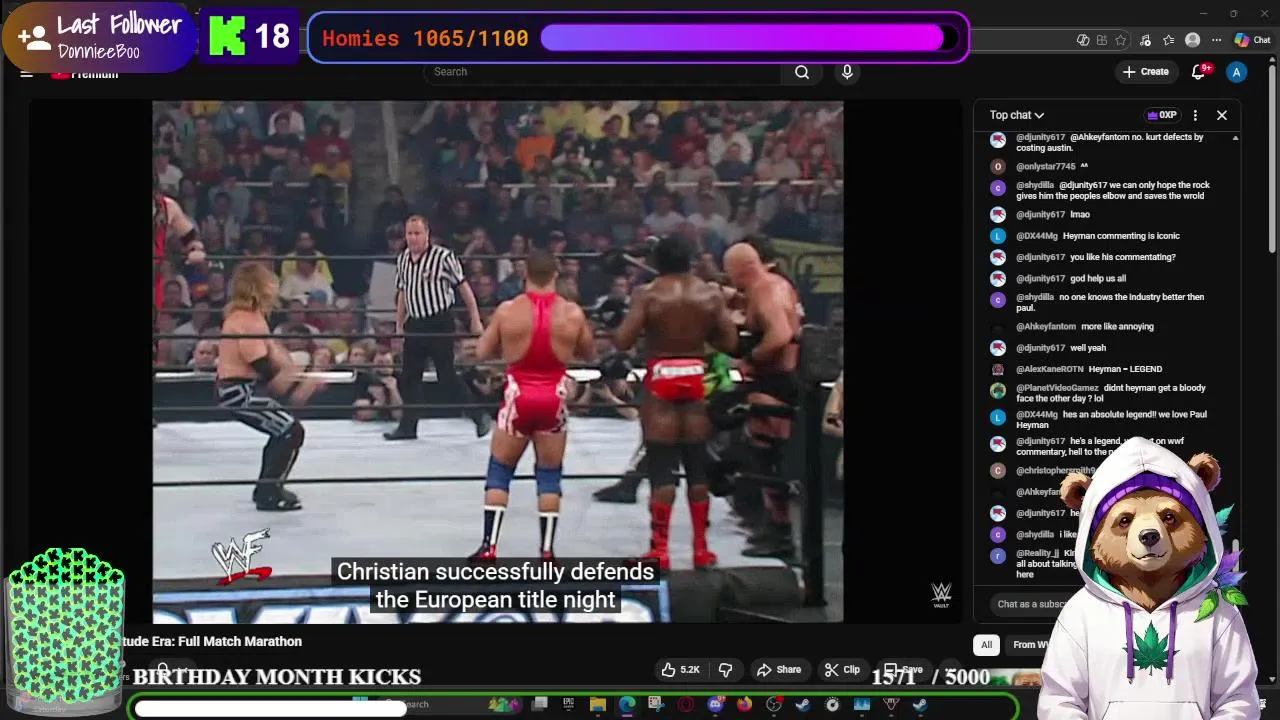This screenshot has width=1280, height=720.
Task: Click the Save button under video
Action: pyautogui.click(x=903, y=670)
